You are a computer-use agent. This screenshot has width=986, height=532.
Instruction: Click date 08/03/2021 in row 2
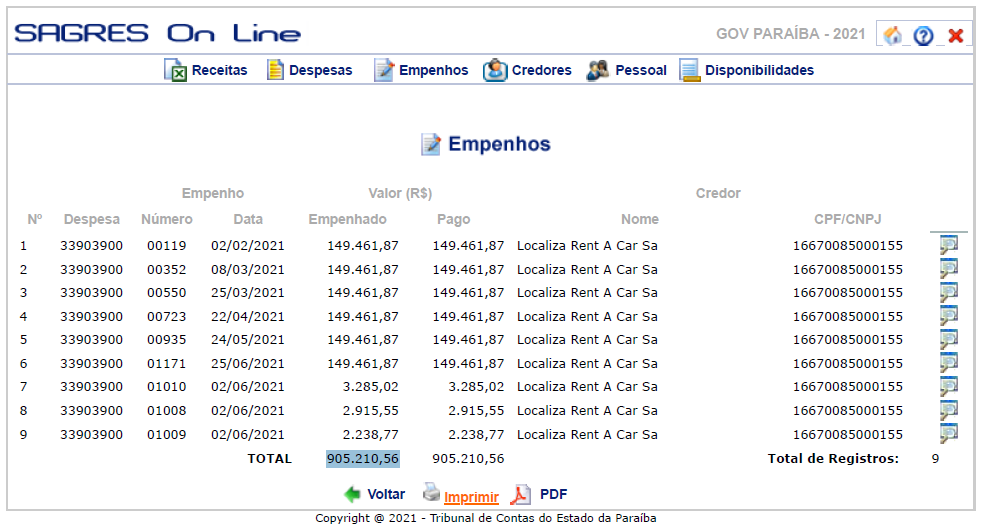click(x=248, y=270)
